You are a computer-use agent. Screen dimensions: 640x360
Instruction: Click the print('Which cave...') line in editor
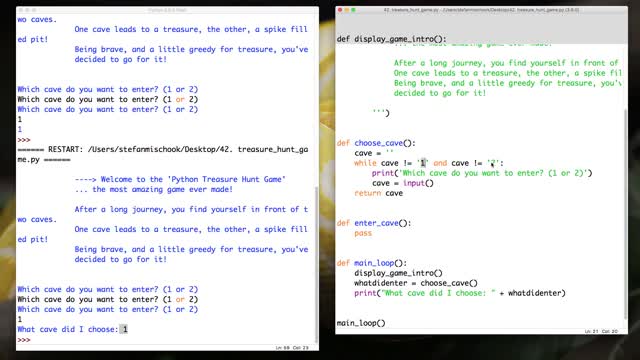[482, 173]
